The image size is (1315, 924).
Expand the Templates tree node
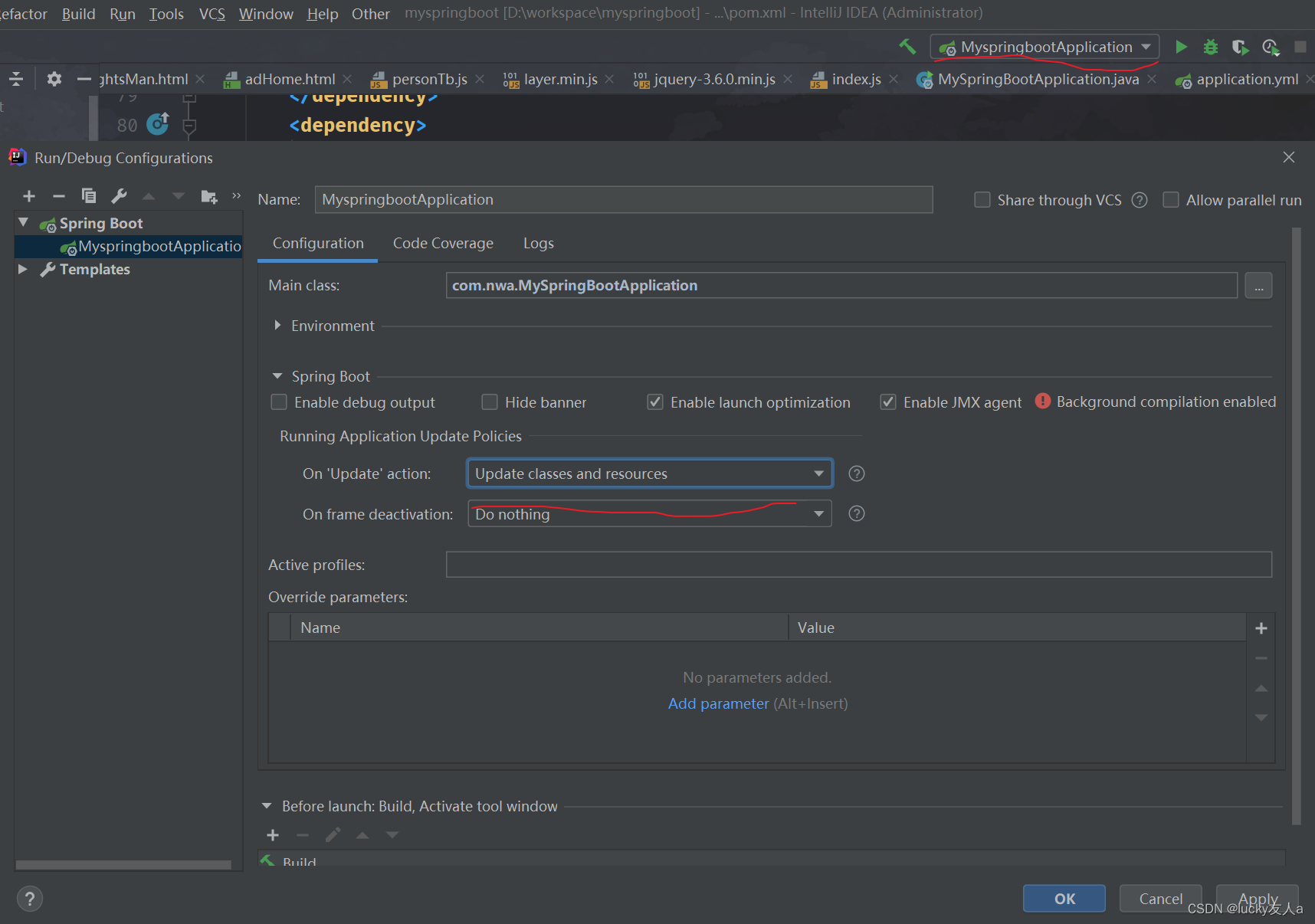tap(23, 270)
